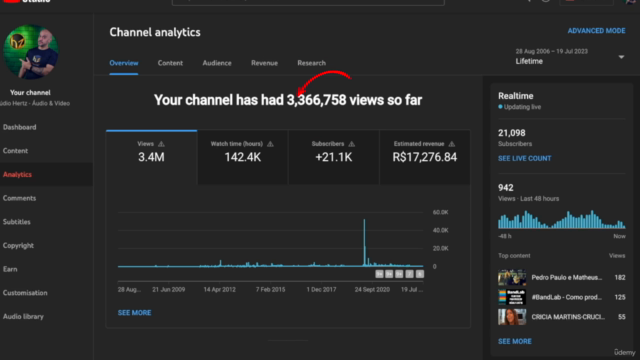Open the Audio library

[23, 317]
